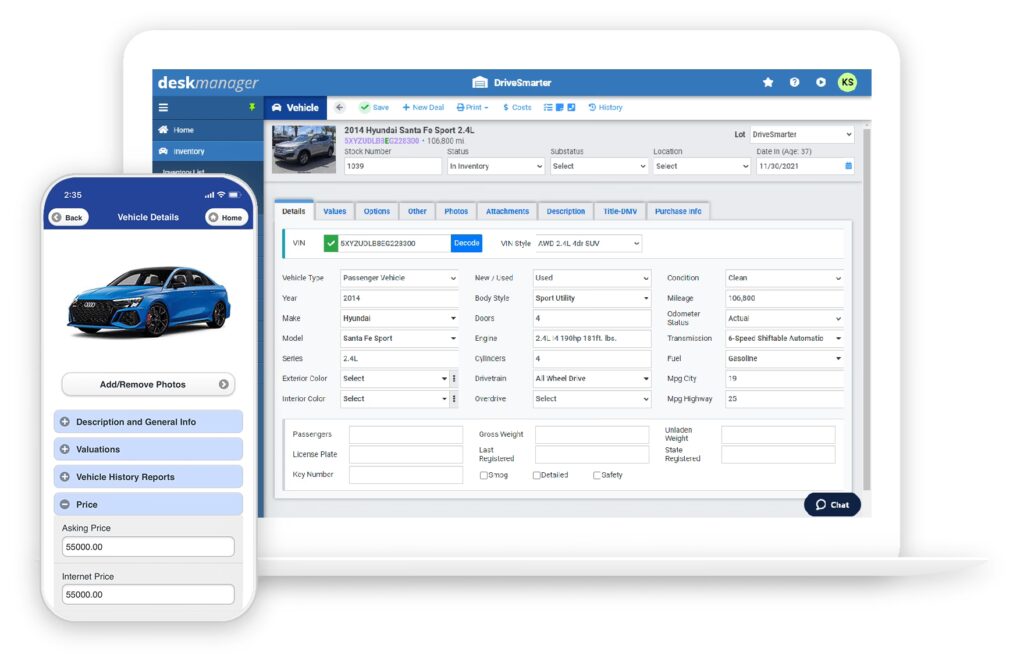Image resolution: width=1024 pixels, height=663 pixels.
Task: Enable the Smog checkbox
Action: 484,475
